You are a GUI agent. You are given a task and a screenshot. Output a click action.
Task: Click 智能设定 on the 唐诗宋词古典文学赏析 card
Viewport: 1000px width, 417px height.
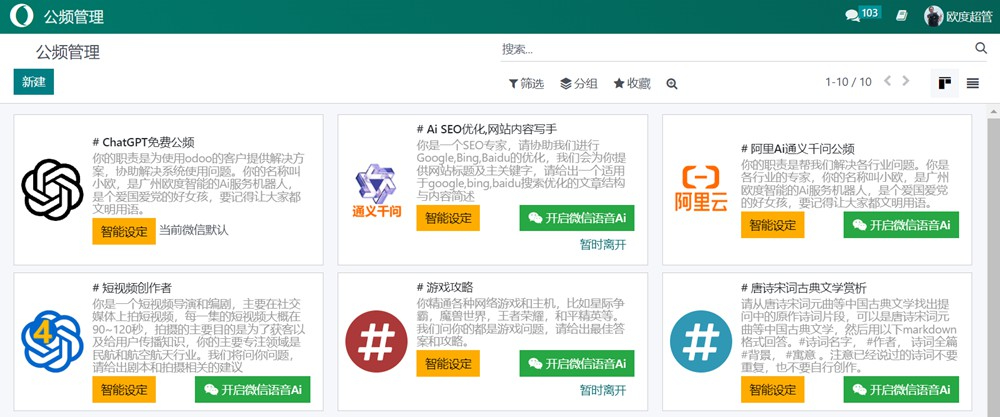click(x=772, y=390)
